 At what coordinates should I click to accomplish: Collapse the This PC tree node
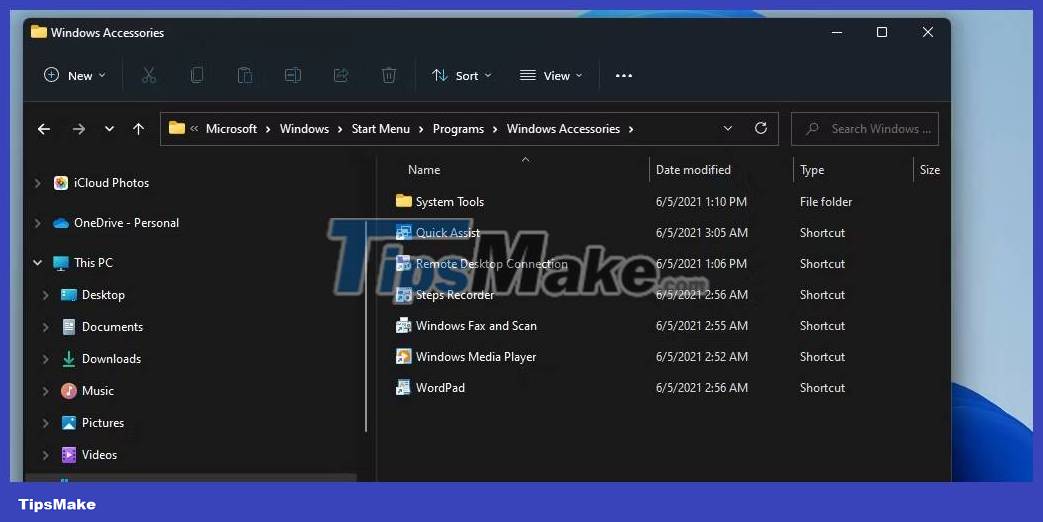click(x=37, y=263)
